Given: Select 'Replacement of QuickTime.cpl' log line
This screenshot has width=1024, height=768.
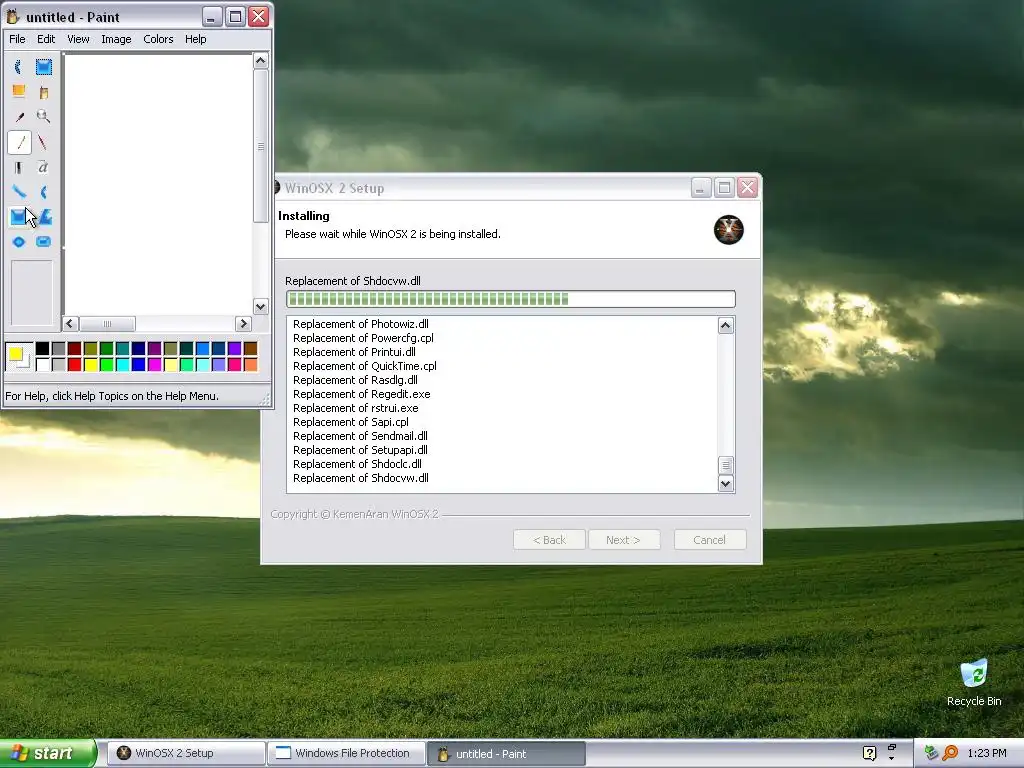Looking at the screenshot, I should click(364, 366).
